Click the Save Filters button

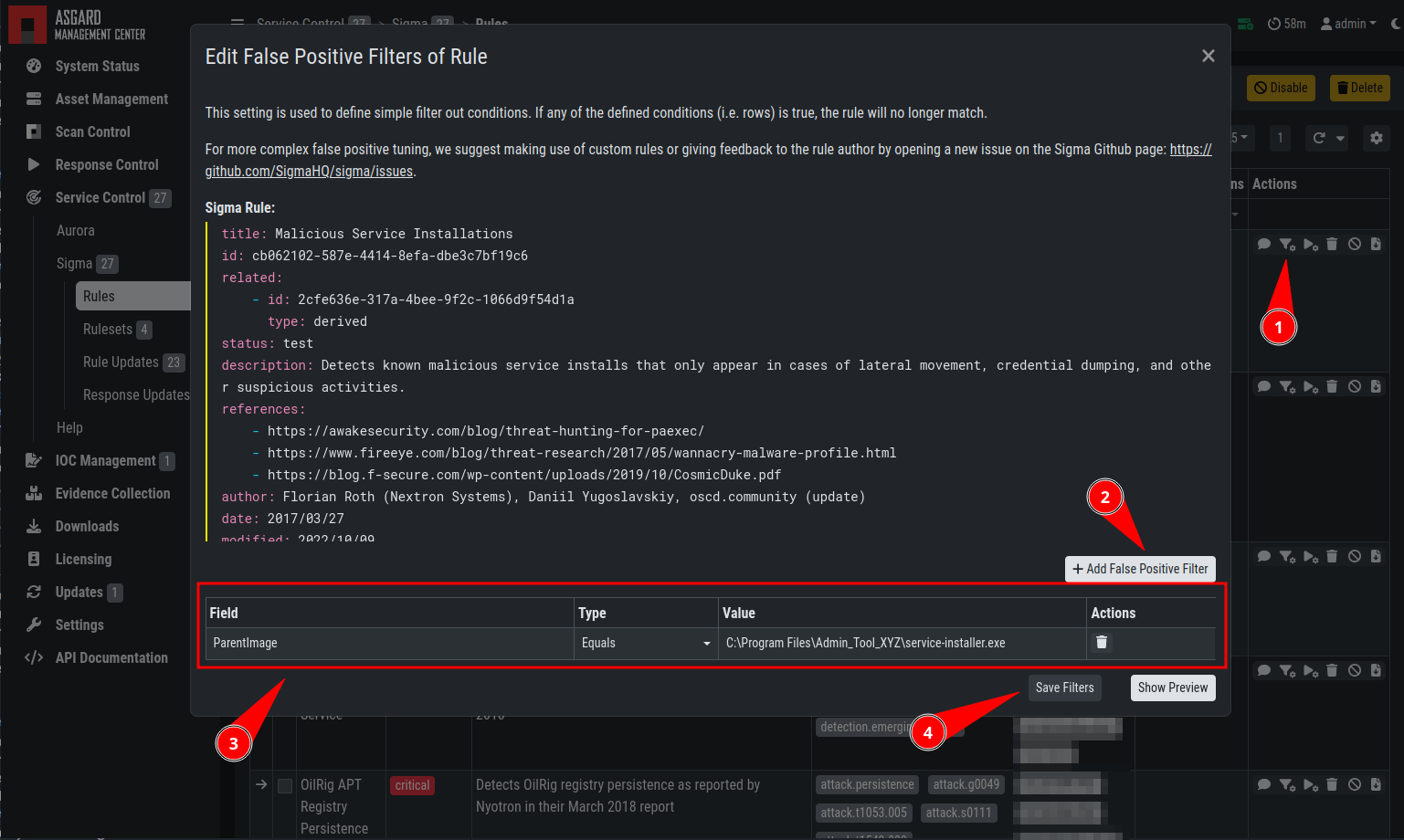1064,688
